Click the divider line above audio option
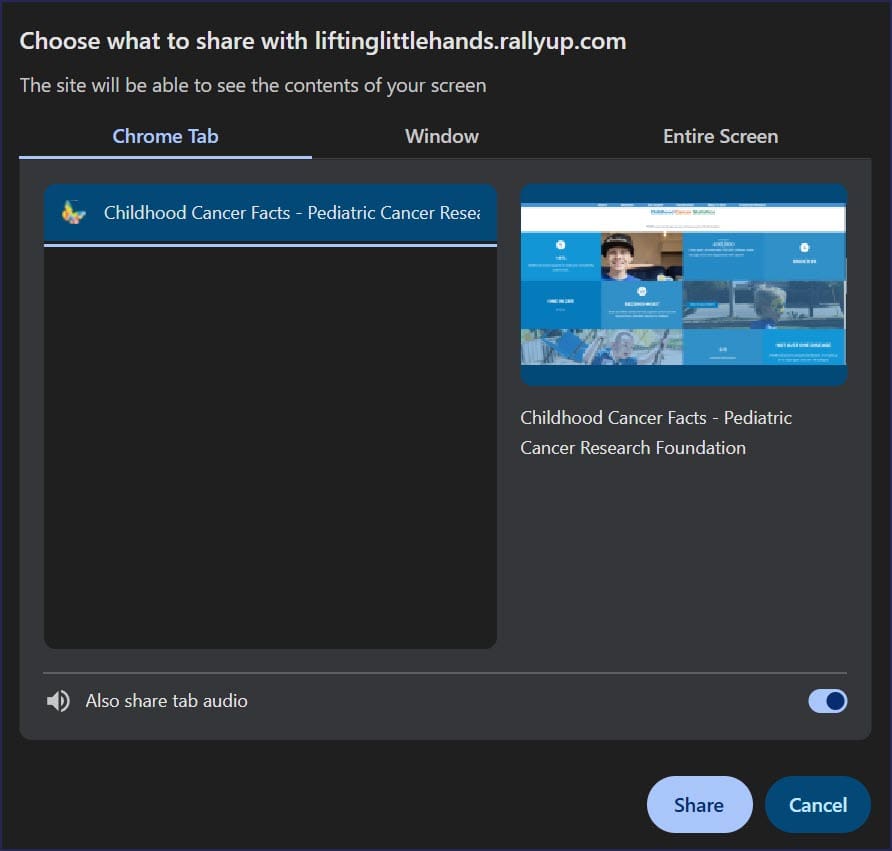This screenshot has width=892, height=851. click(445, 673)
